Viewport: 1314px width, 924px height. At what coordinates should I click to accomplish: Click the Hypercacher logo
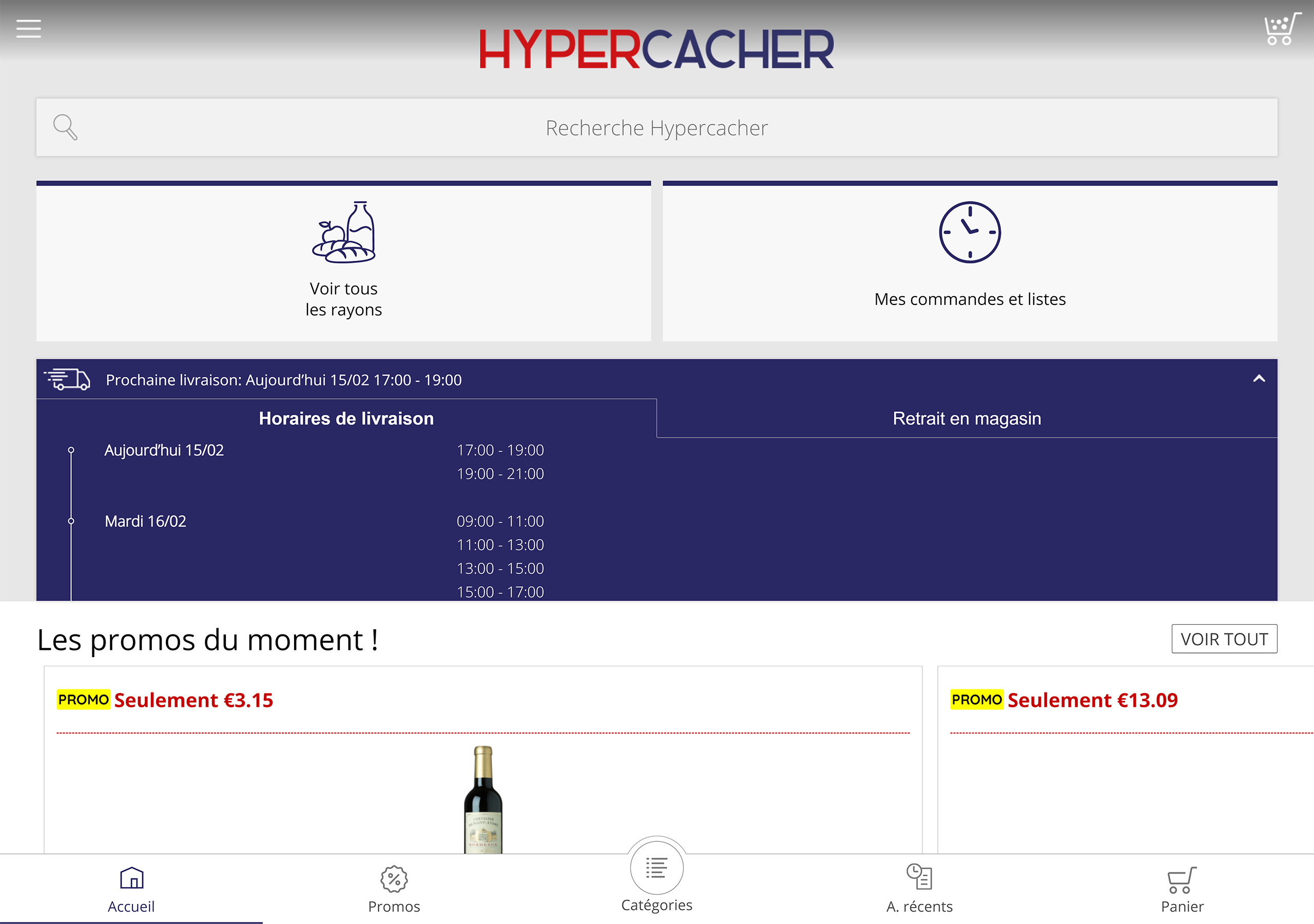tap(656, 49)
